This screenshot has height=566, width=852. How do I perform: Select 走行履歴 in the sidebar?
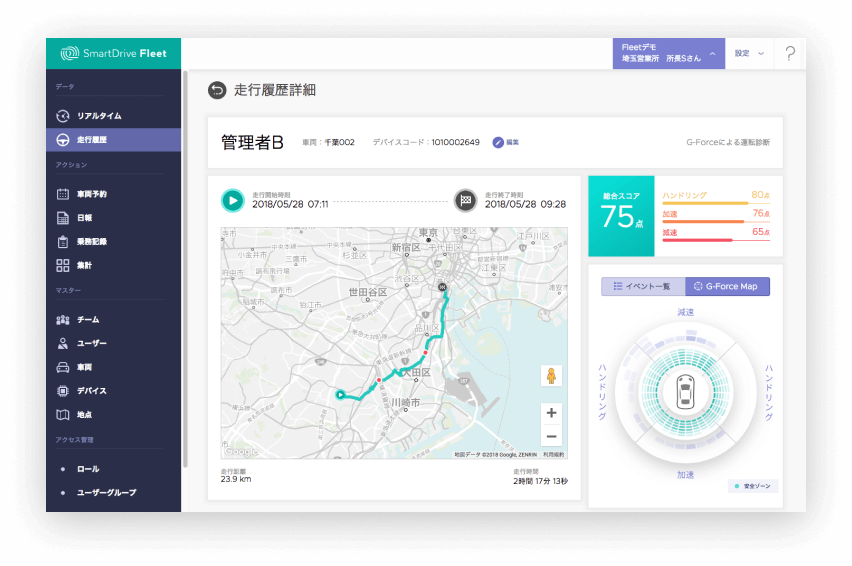click(x=114, y=140)
